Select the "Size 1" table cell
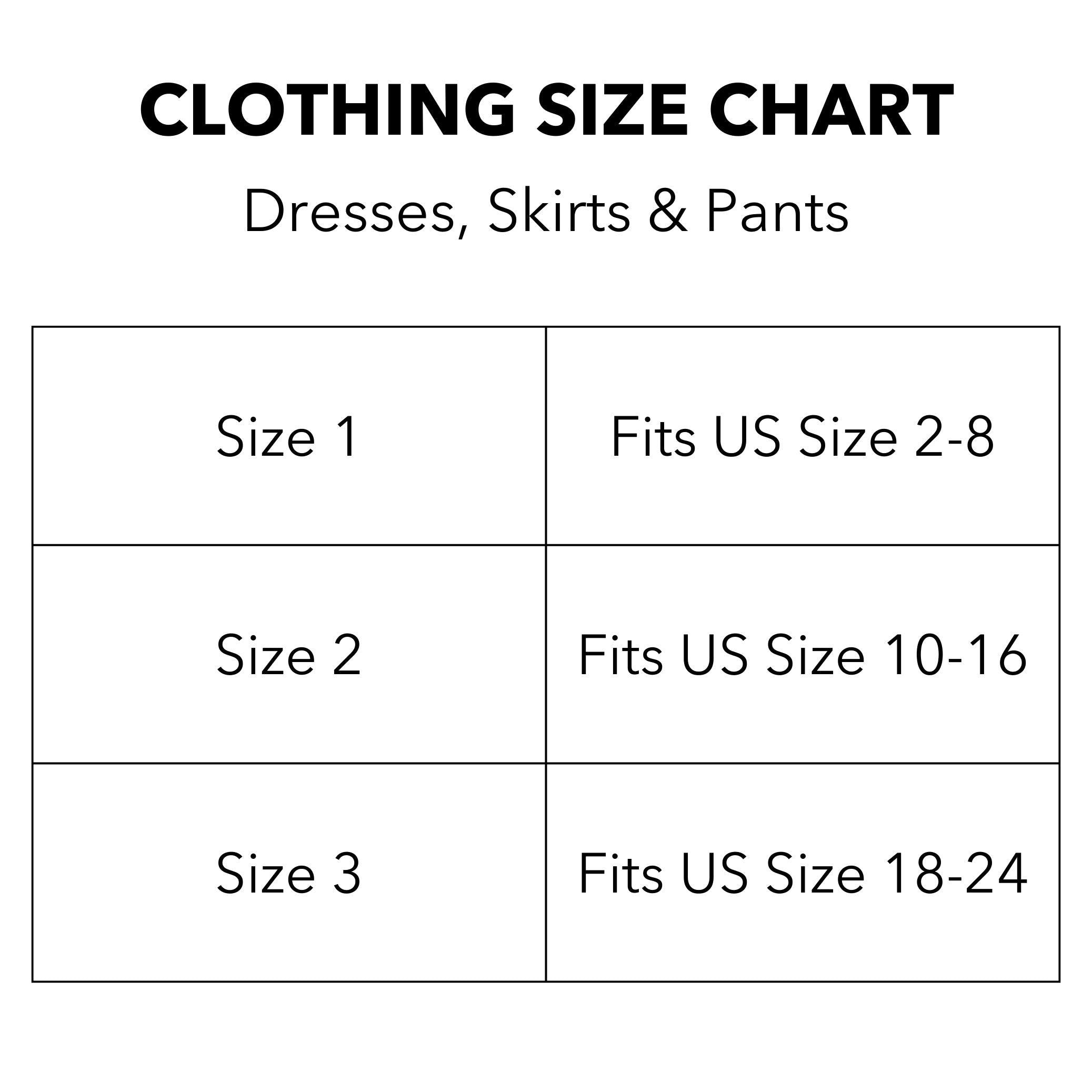 (x=288, y=436)
